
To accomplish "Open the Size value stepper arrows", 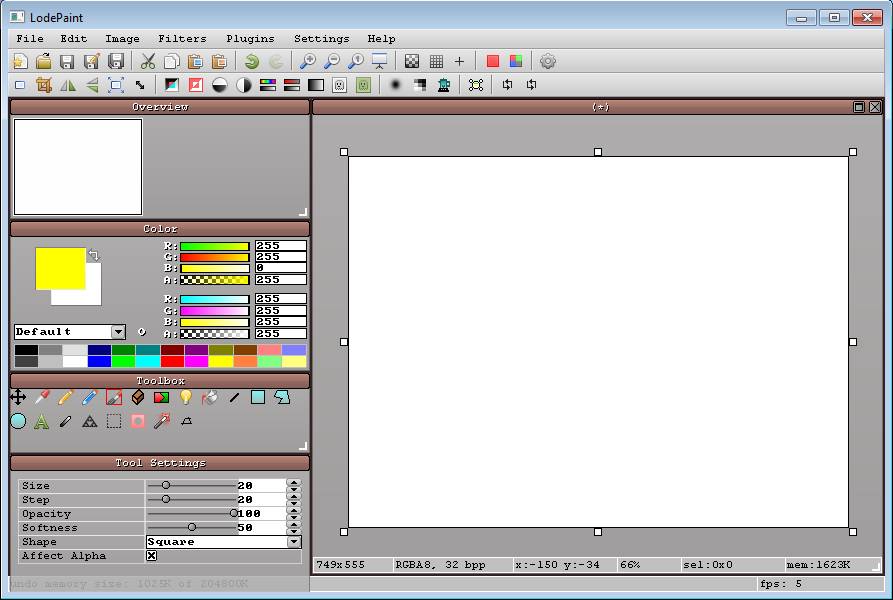I will click(295, 485).
